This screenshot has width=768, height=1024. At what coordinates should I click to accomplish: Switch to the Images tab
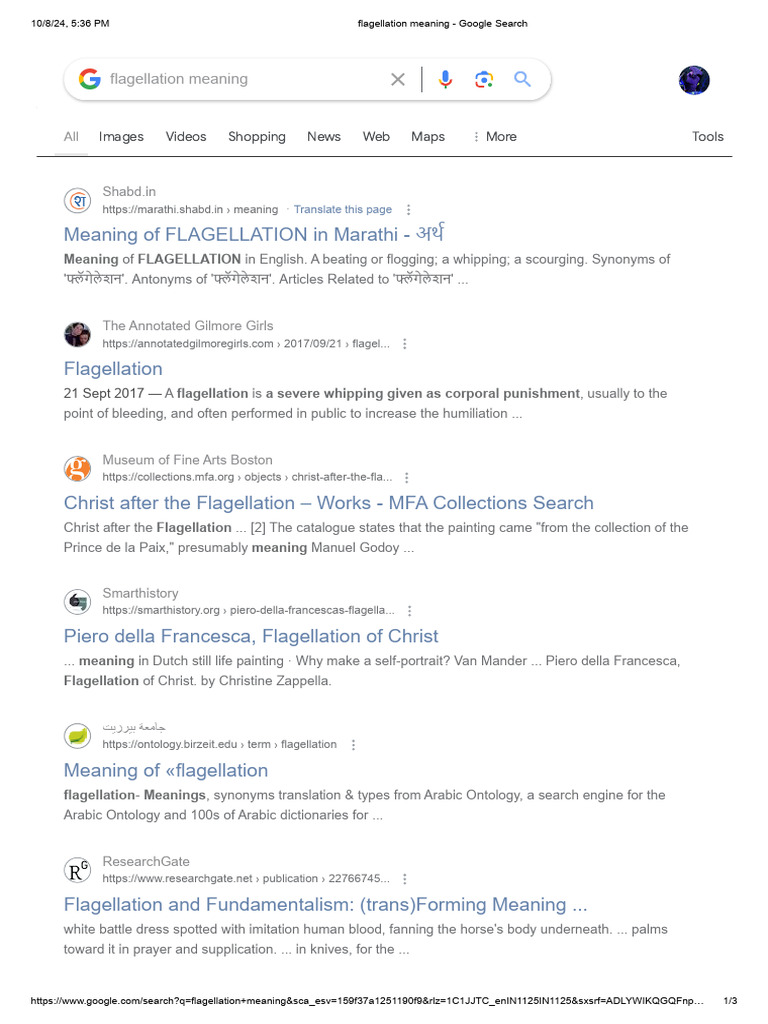pyautogui.click(x=121, y=137)
